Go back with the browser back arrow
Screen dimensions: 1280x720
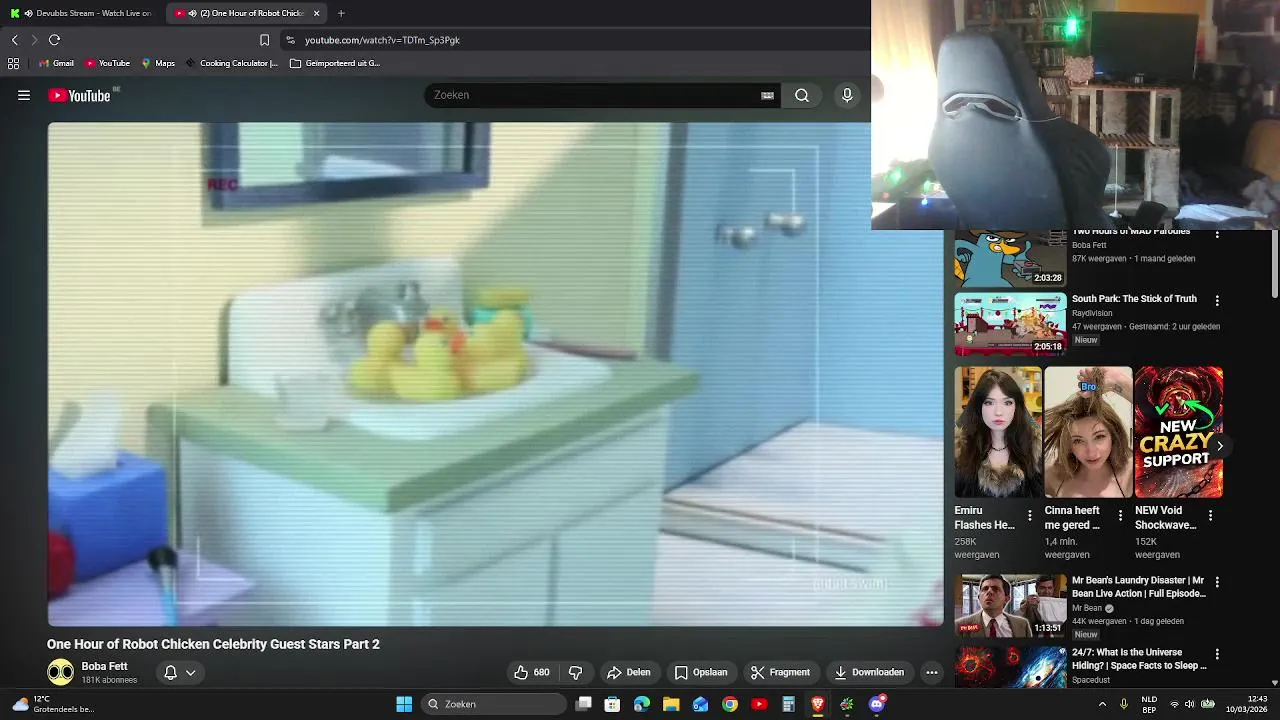point(14,40)
